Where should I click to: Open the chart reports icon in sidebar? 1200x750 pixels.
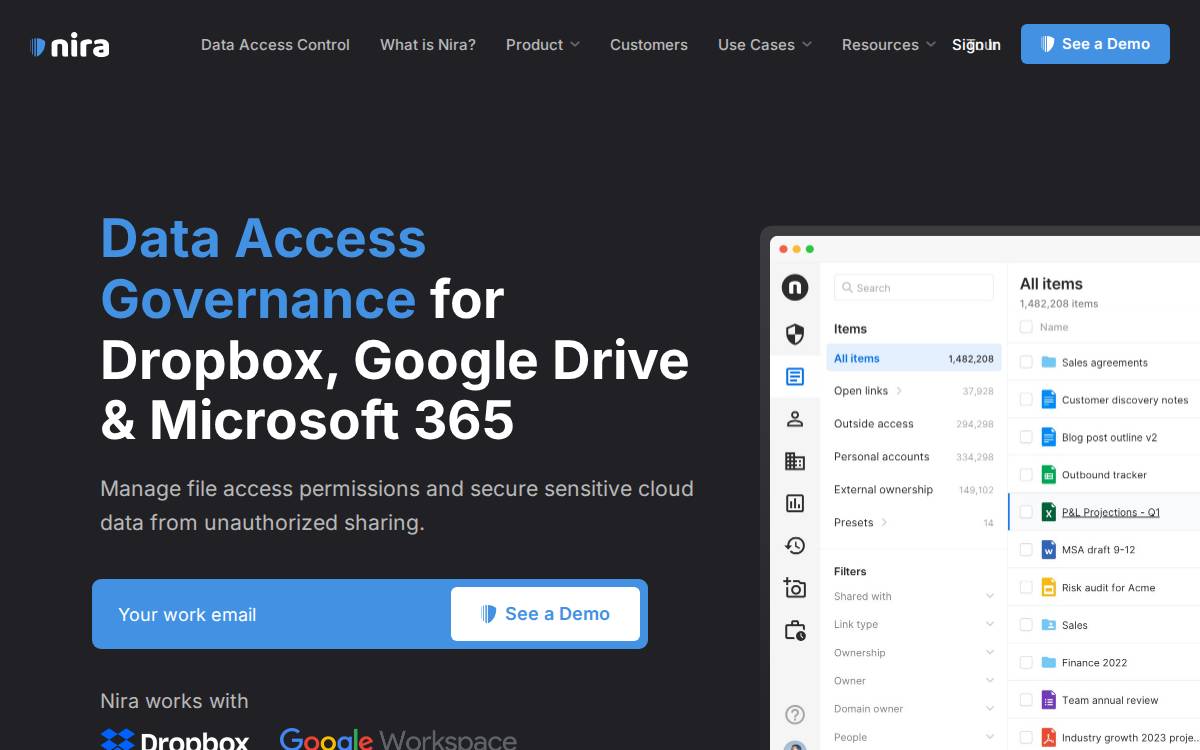point(795,503)
